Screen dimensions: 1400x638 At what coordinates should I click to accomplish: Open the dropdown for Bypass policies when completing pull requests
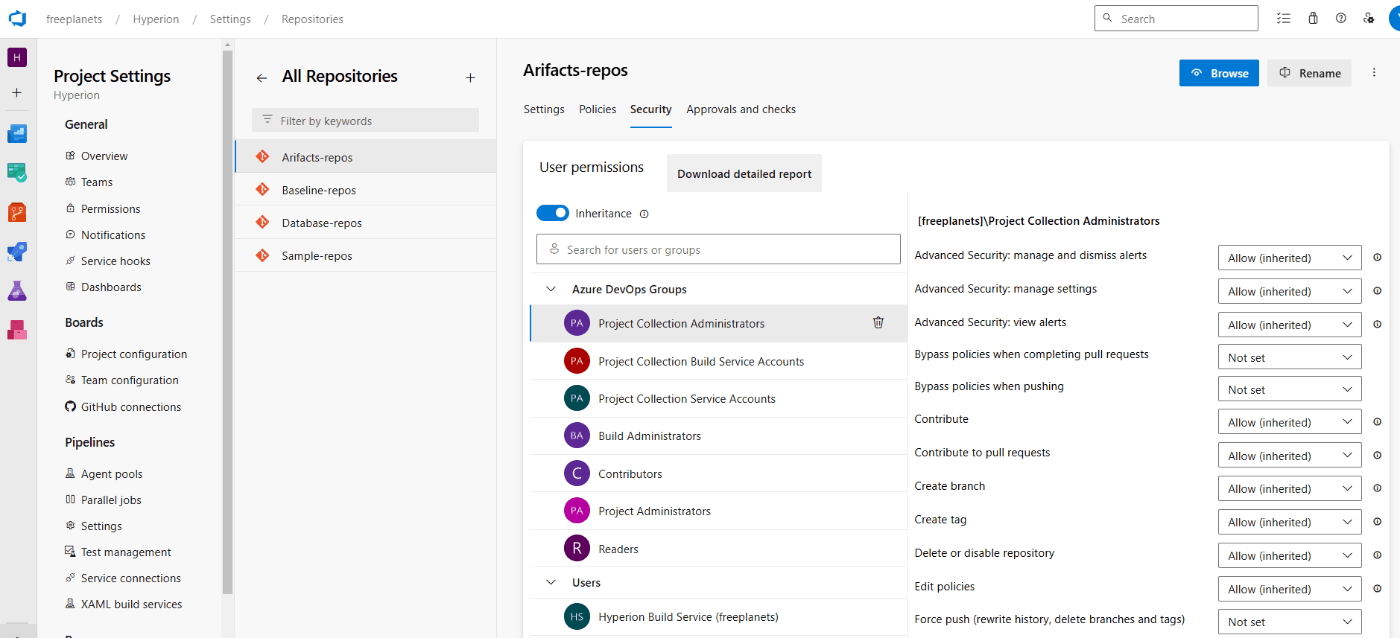coord(1289,357)
